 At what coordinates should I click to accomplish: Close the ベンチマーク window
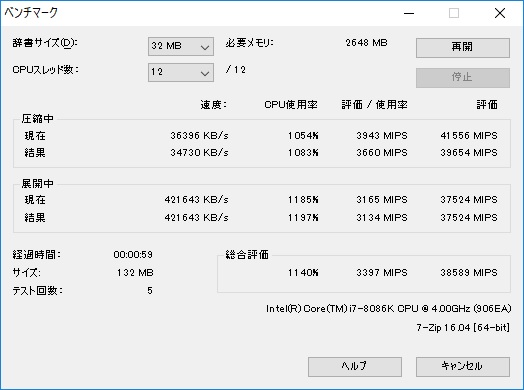(x=500, y=13)
